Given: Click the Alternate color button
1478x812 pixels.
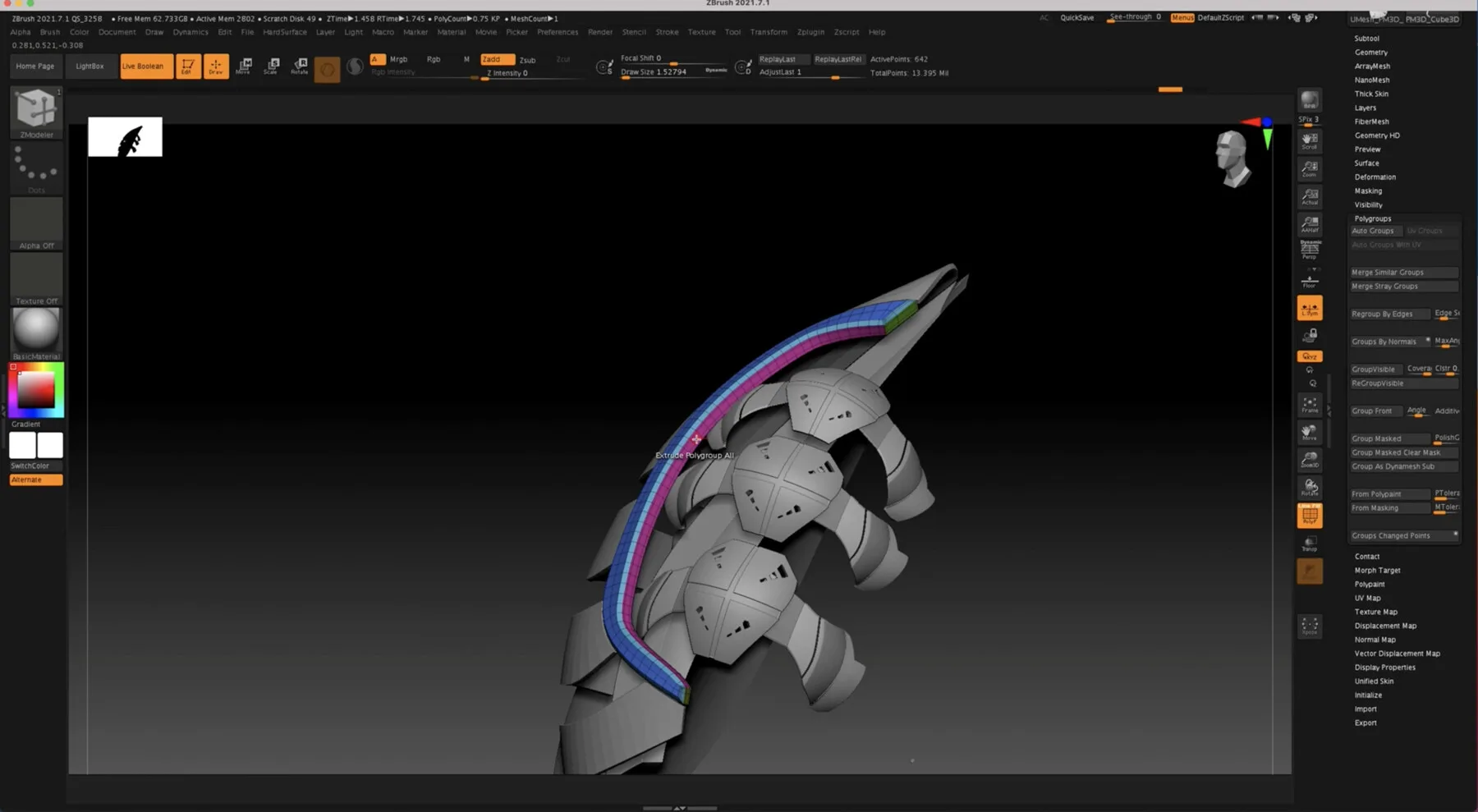Looking at the screenshot, I should coord(36,479).
